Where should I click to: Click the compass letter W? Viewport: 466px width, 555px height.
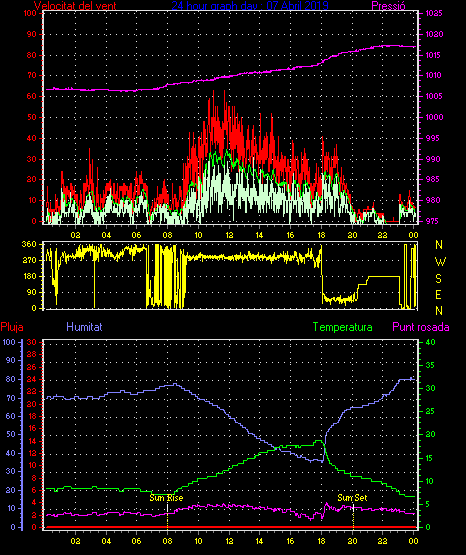pos(440,262)
